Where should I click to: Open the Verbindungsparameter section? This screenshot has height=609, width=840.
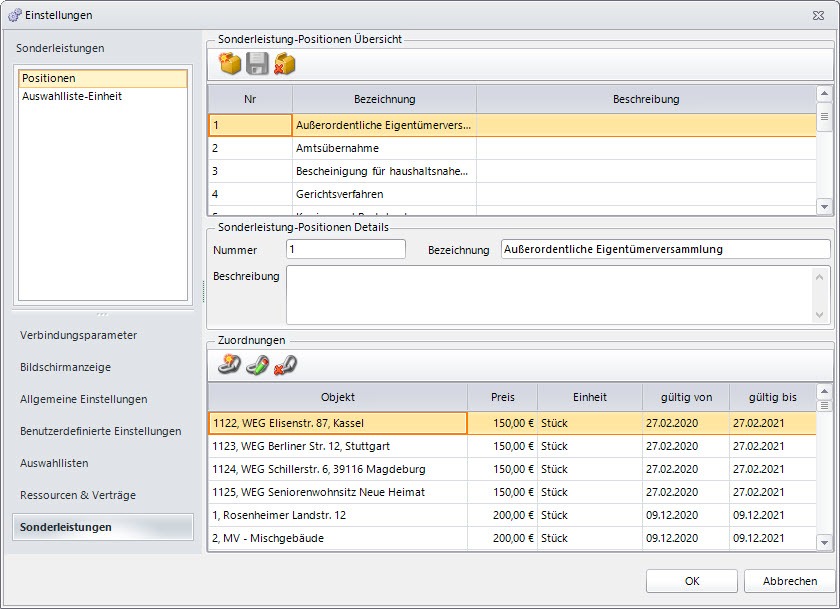click(x=78, y=335)
